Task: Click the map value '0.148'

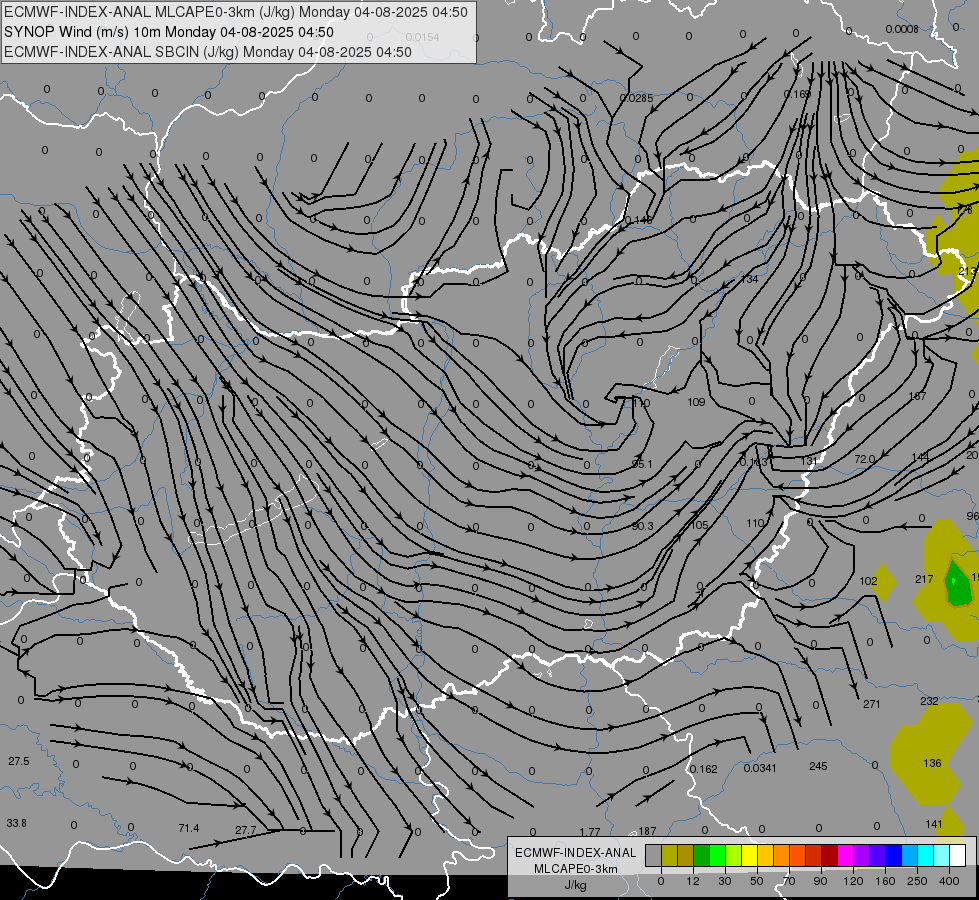Action: pyautogui.click(x=638, y=220)
